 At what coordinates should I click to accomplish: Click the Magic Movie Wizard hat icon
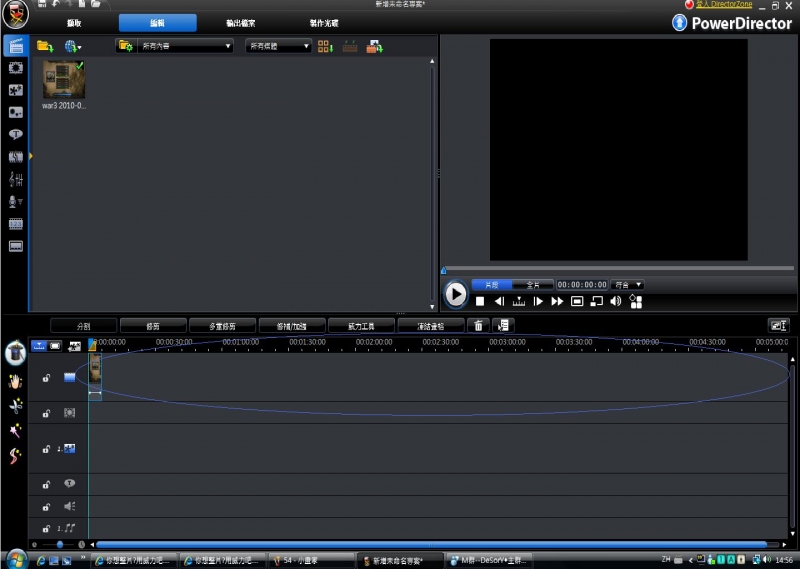pos(15,353)
